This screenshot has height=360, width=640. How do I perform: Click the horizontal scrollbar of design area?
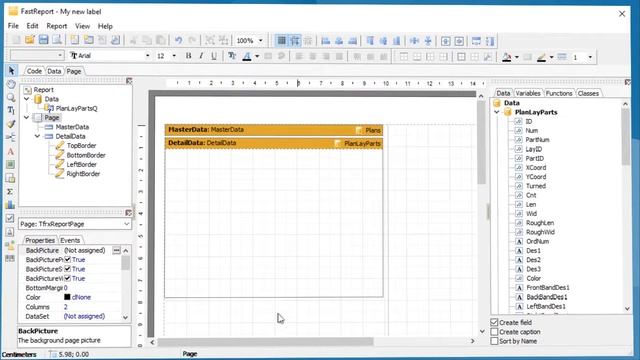coord(266,342)
